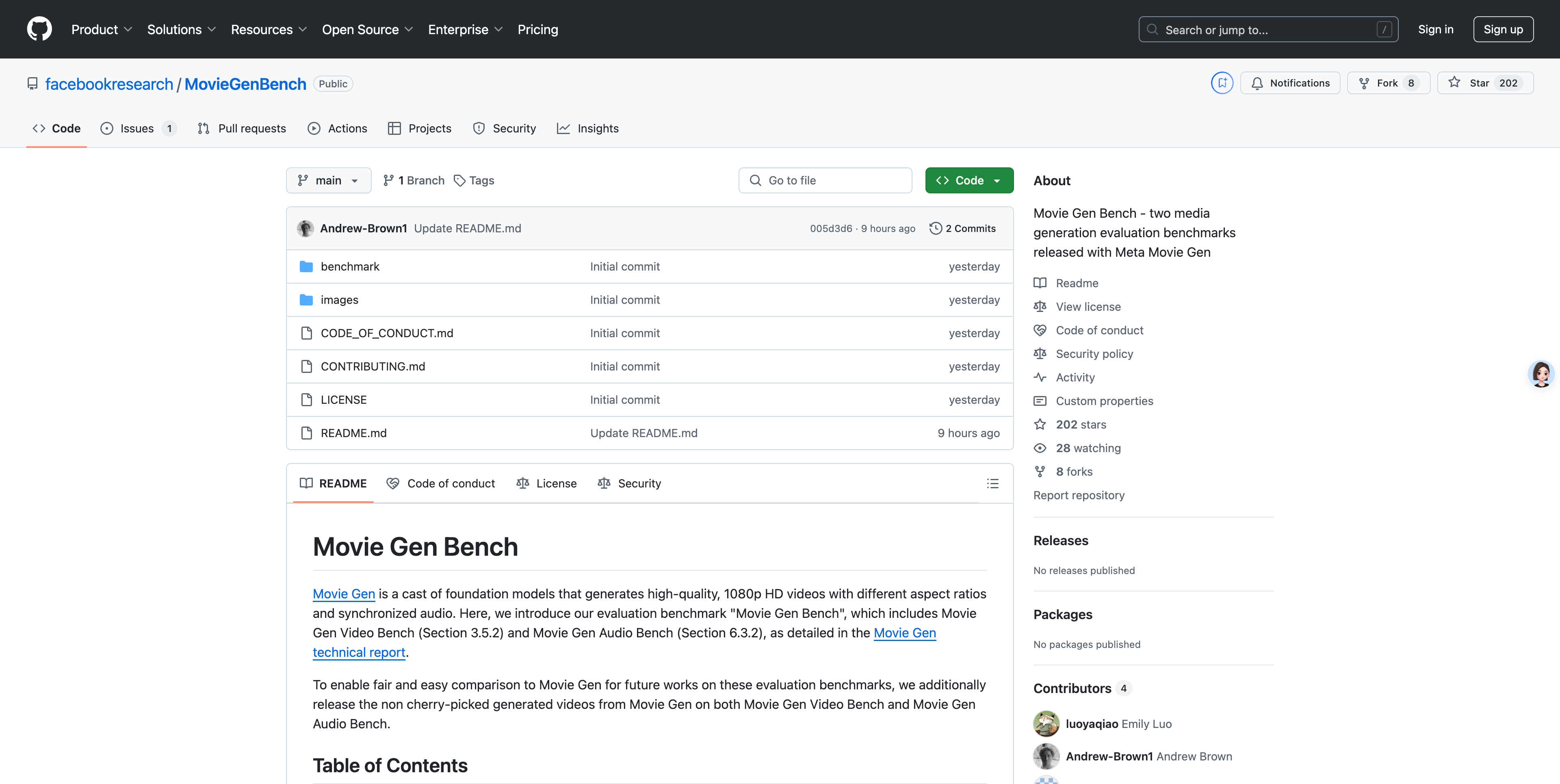Open the Actions tab

tap(337, 128)
